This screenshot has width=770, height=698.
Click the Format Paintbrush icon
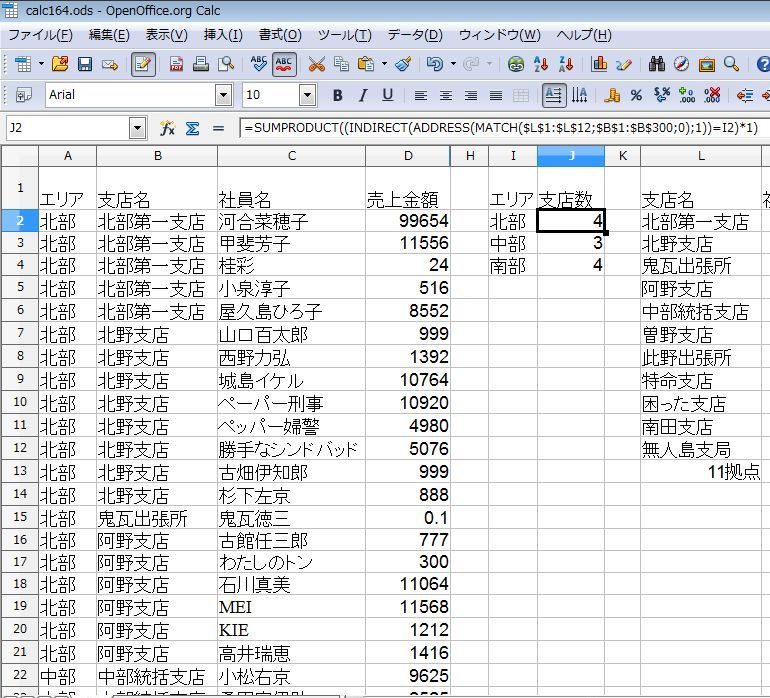[x=403, y=64]
